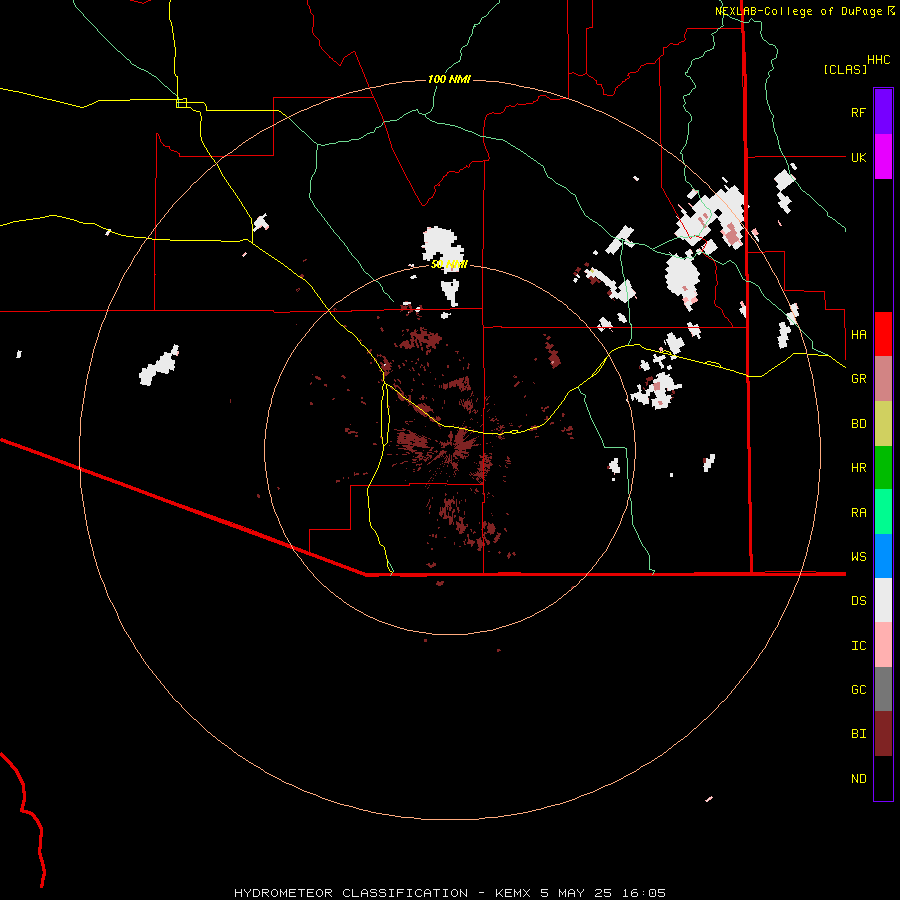Click the HHC product label
Viewport: 900px width, 900px height.
tap(878, 60)
